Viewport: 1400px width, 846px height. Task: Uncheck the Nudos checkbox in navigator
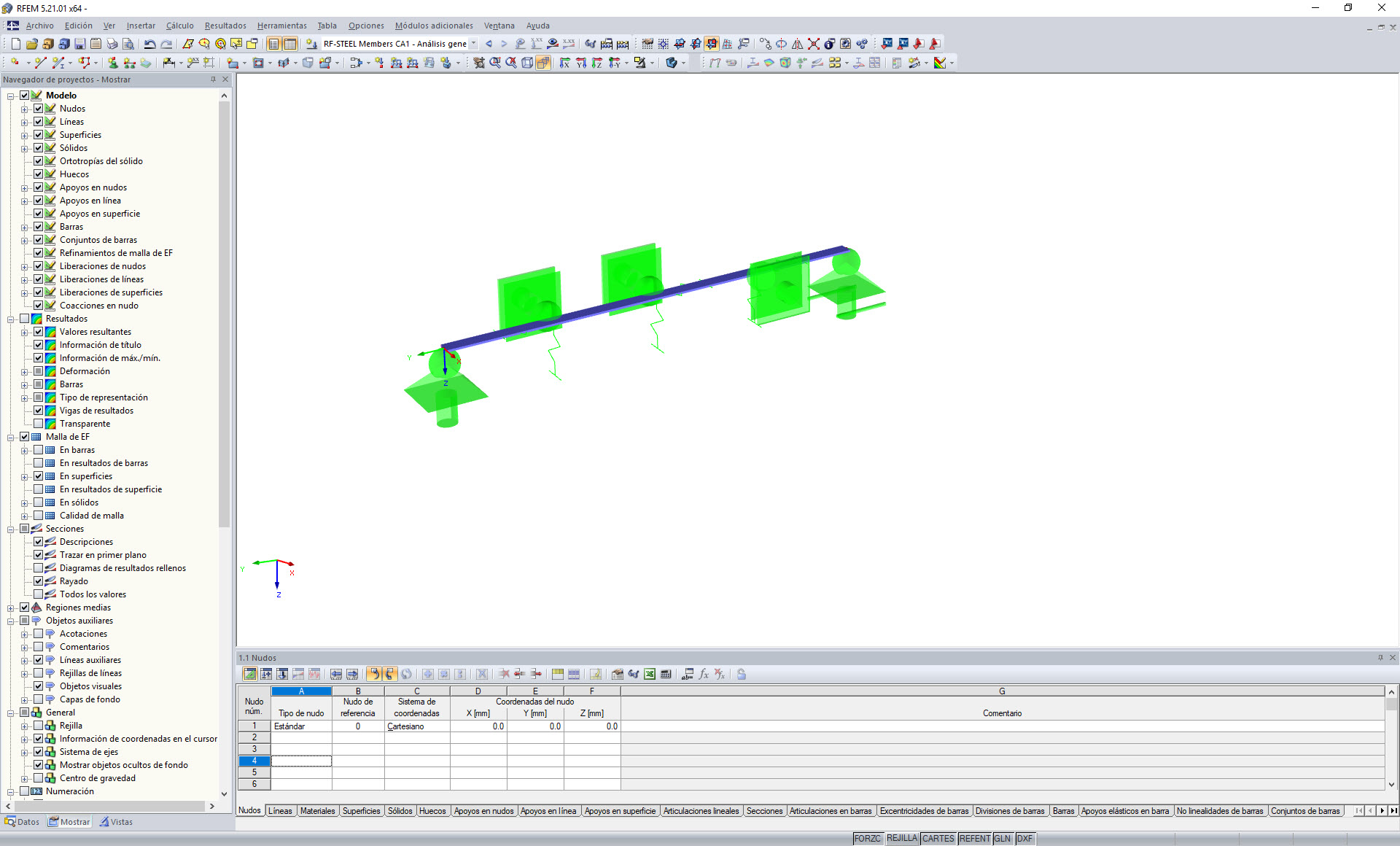pyautogui.click(x=38, y=109)
